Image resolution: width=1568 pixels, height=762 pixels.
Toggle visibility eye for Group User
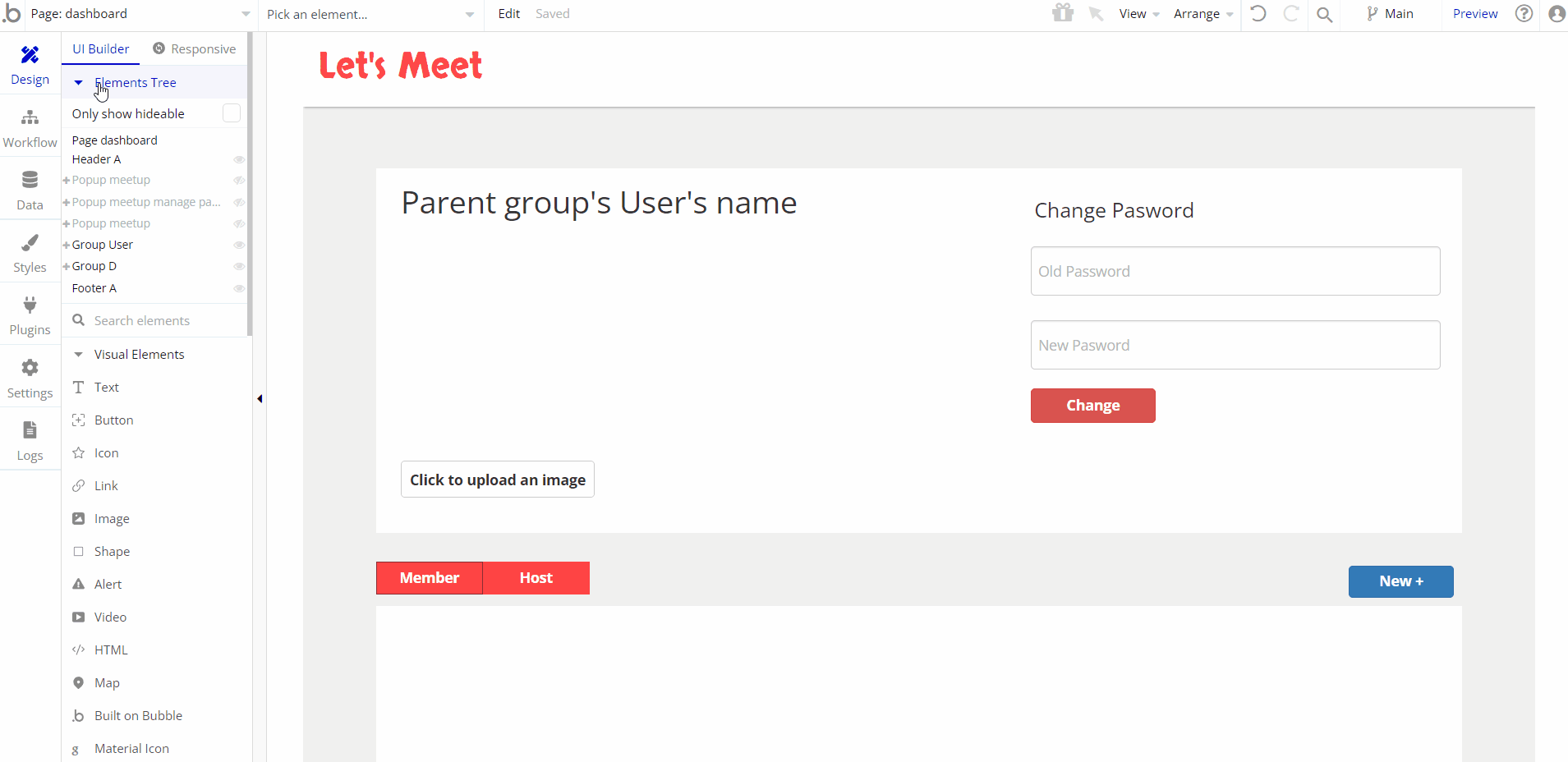[239, 245]
